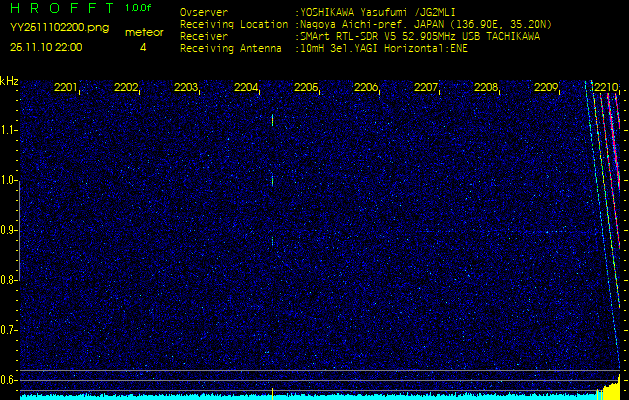Click the cyan echo dash near 1.0 kHz
The image size is (629, 400).
pyautogui.click(x=272, y=182)
